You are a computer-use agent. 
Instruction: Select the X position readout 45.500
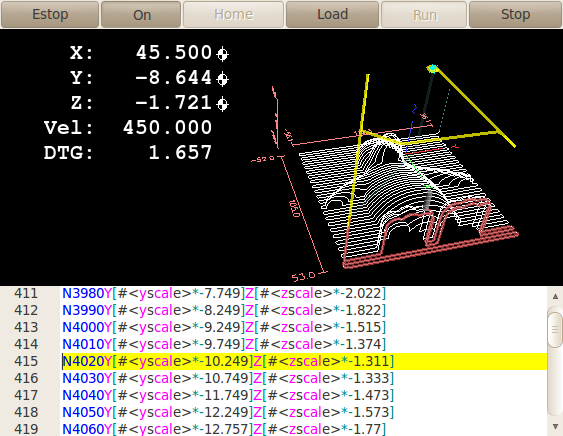tap(174, 53)
